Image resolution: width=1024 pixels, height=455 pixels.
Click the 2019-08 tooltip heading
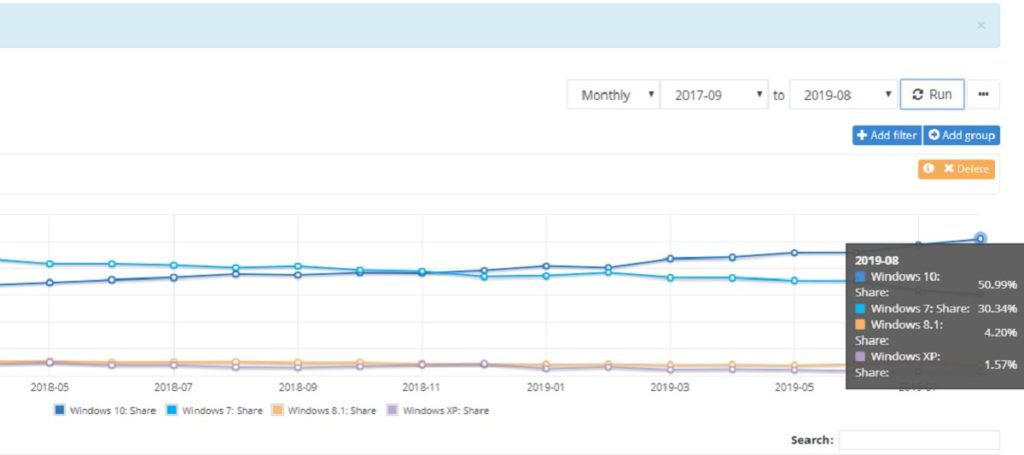pyautogui.click(x=877, y=260)
